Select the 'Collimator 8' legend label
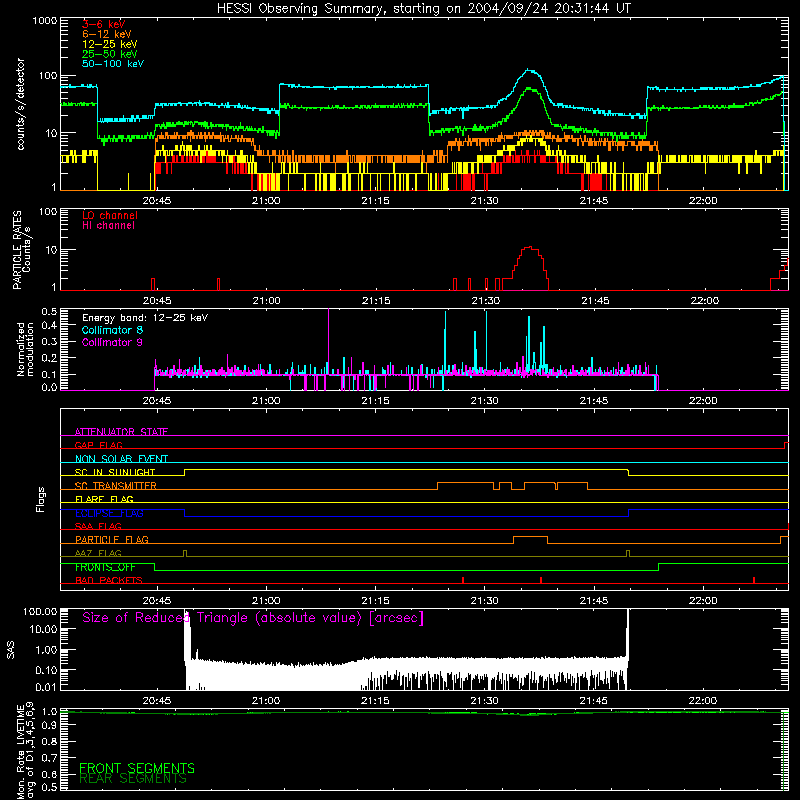Viewport: 800px width, 800px height. coord(112,330)
